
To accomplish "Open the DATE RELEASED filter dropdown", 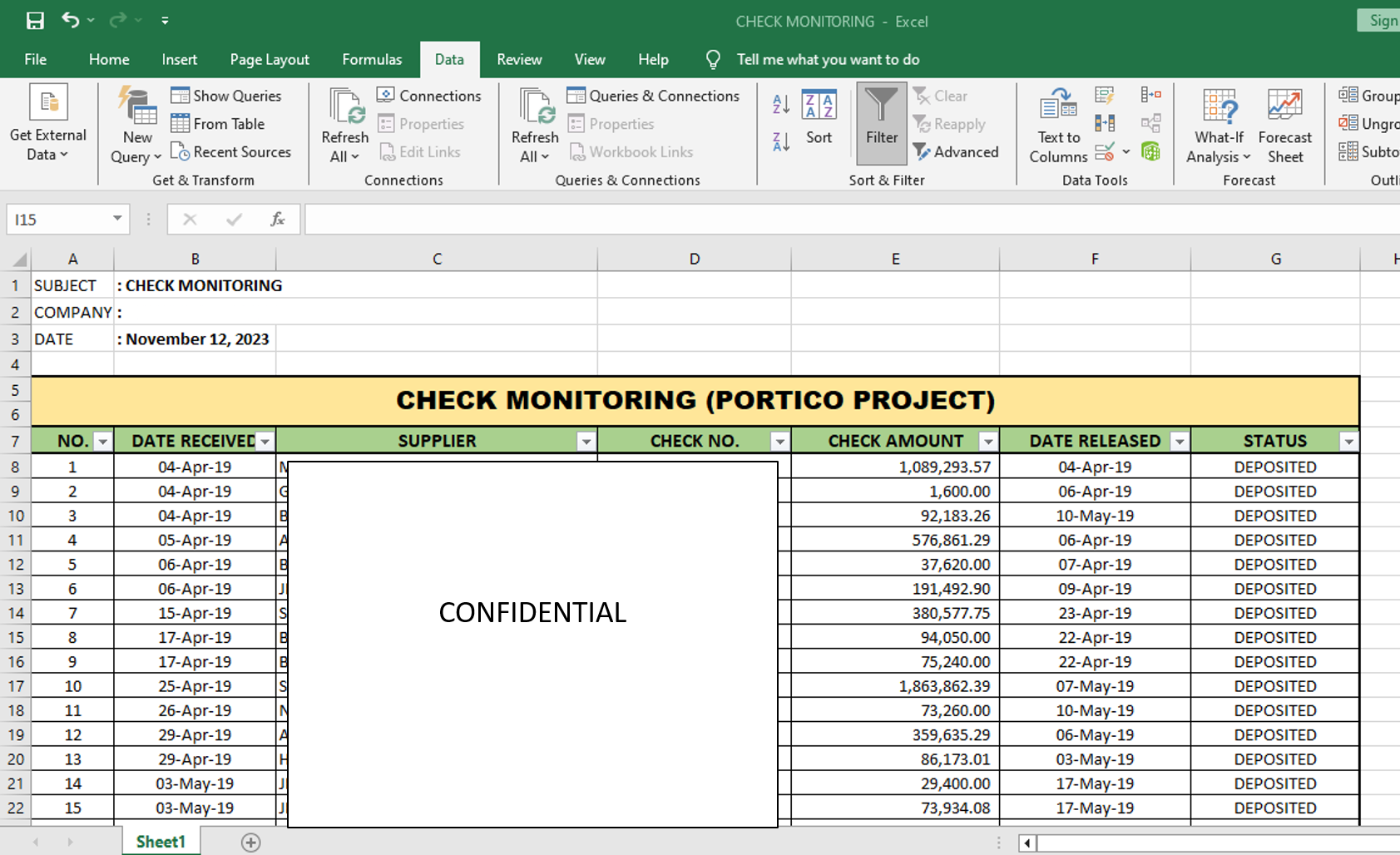I will point(1180,442).
